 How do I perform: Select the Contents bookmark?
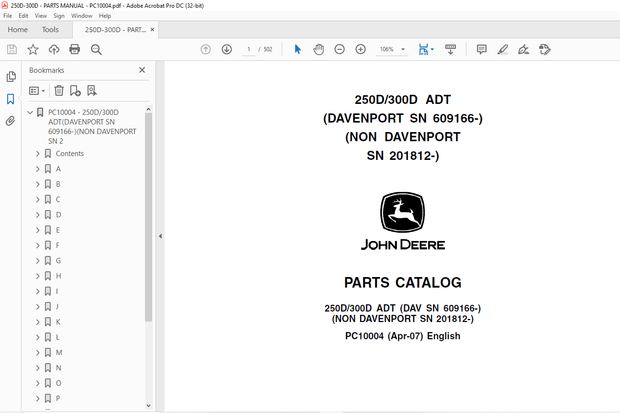point(70,153)
